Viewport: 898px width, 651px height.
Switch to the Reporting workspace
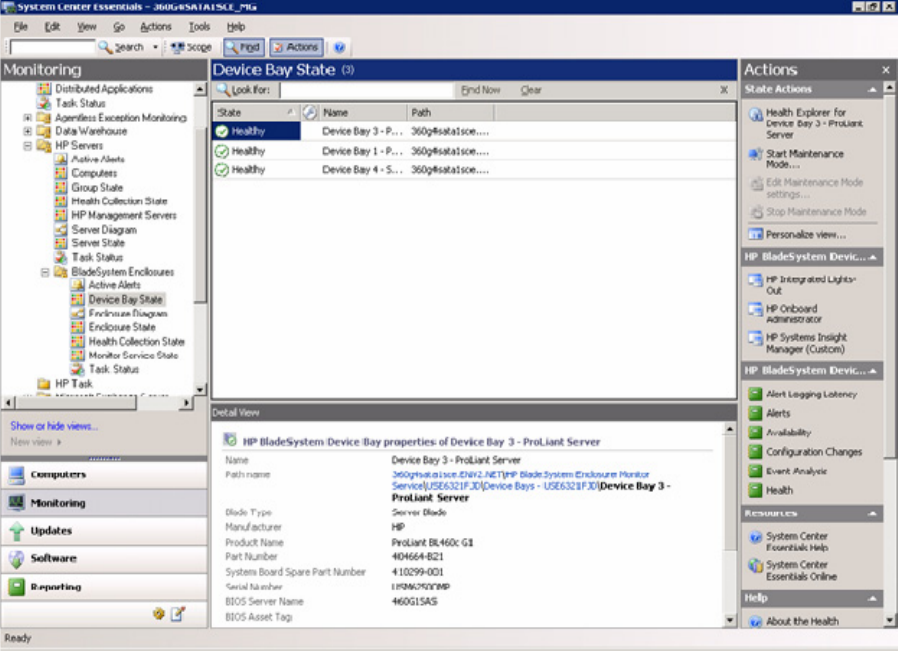(56, 587)
